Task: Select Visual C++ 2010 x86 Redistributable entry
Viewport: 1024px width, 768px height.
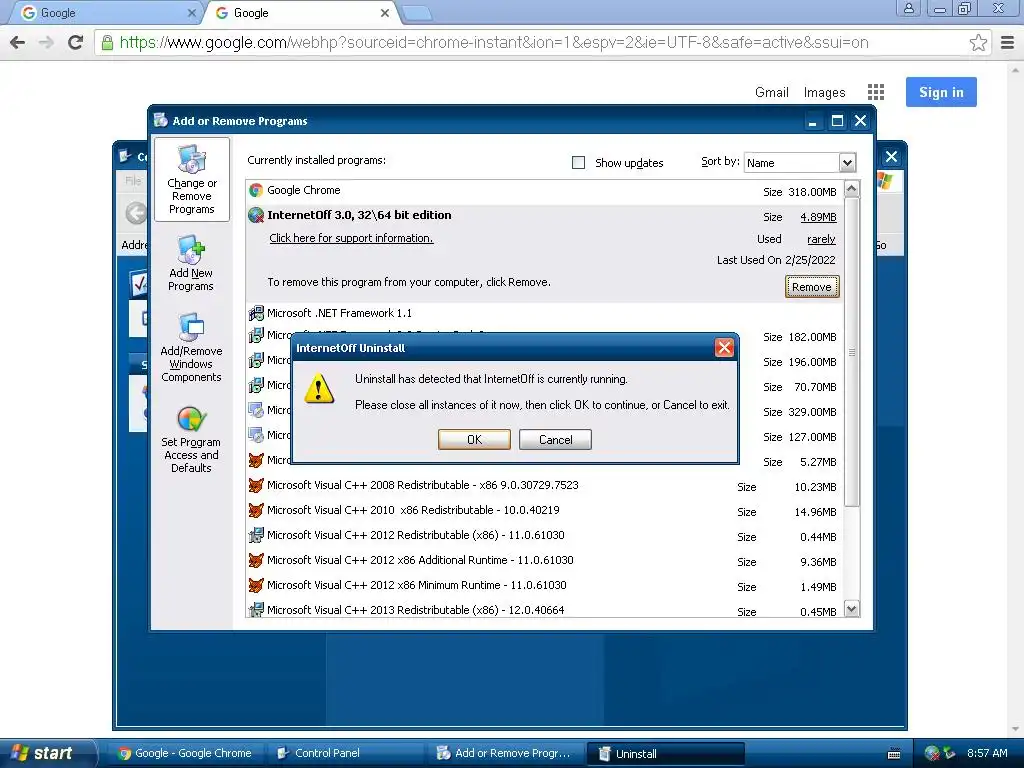Action: point(545,510)
